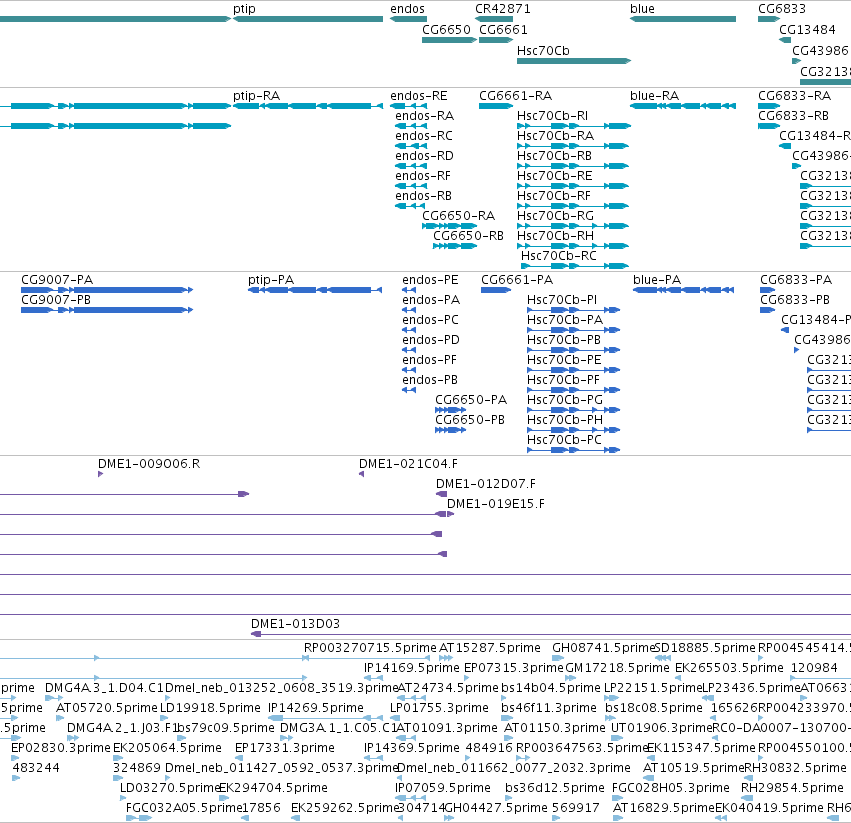Click protein label "Hsc70Cb-PI"
The image size is (851, 823).
(x=562, y=300)
